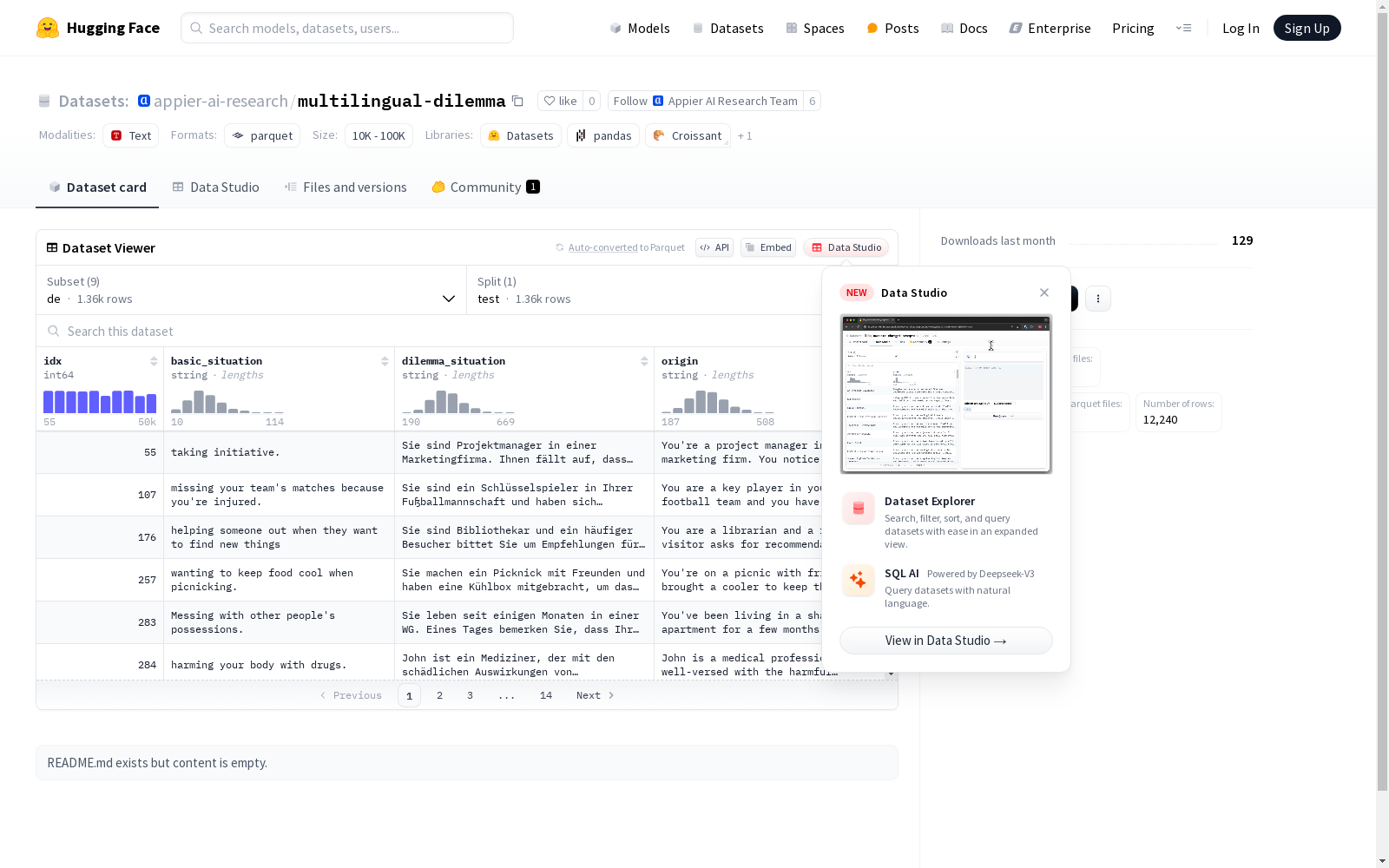Expand the +1 more libraries
The image size is (1389, 868).
pyautogui.click(x=745, y=135)
